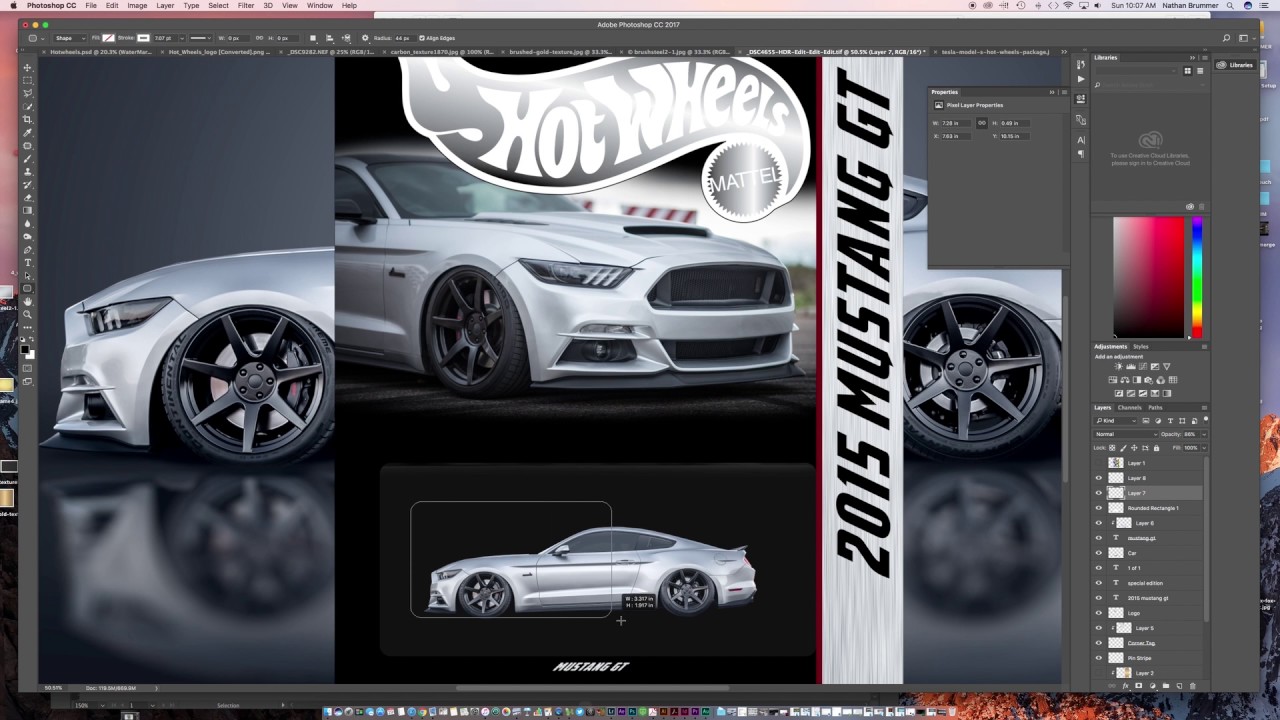The height and width of the screenshot is (720, 1280).
Task: Open the Actions panel play icon
Action: click(1081, 79)
